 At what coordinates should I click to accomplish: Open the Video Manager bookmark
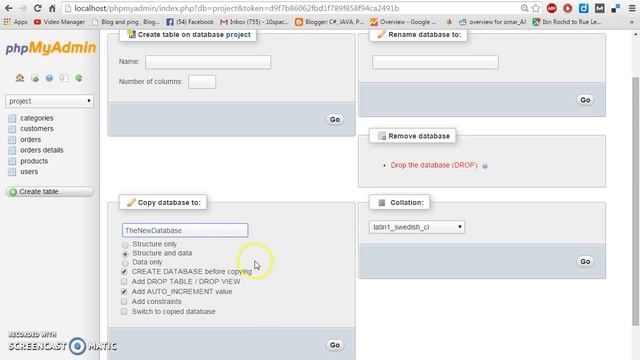59,22
